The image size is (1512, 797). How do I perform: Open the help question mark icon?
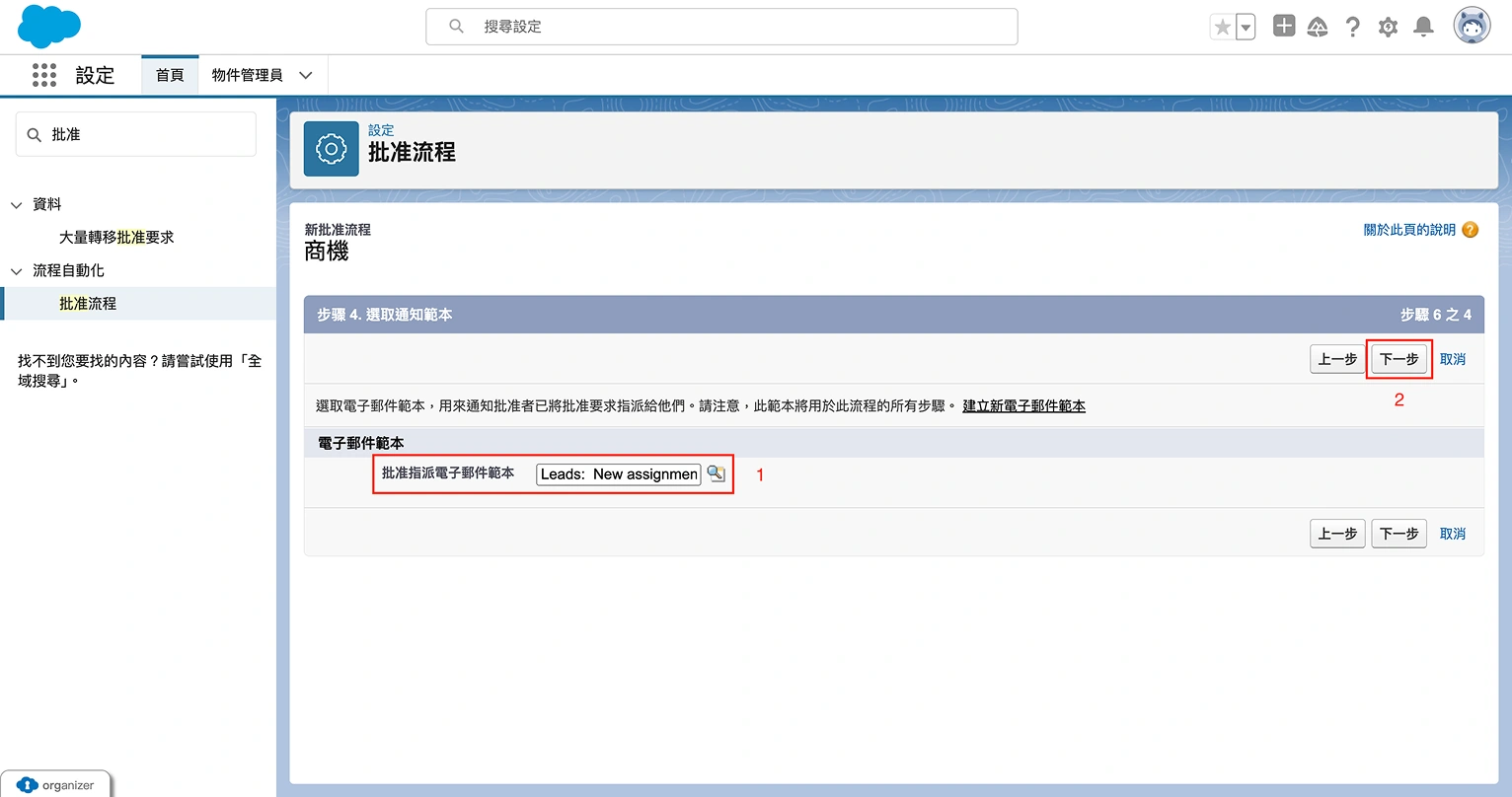1353,28
